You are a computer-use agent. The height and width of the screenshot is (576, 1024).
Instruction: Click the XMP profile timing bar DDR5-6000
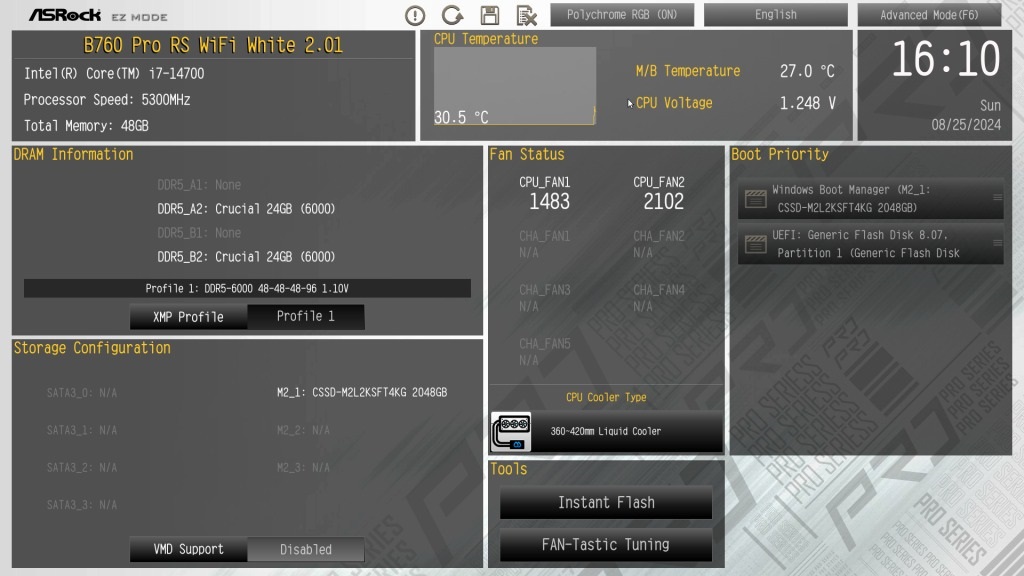click(247, 288)
